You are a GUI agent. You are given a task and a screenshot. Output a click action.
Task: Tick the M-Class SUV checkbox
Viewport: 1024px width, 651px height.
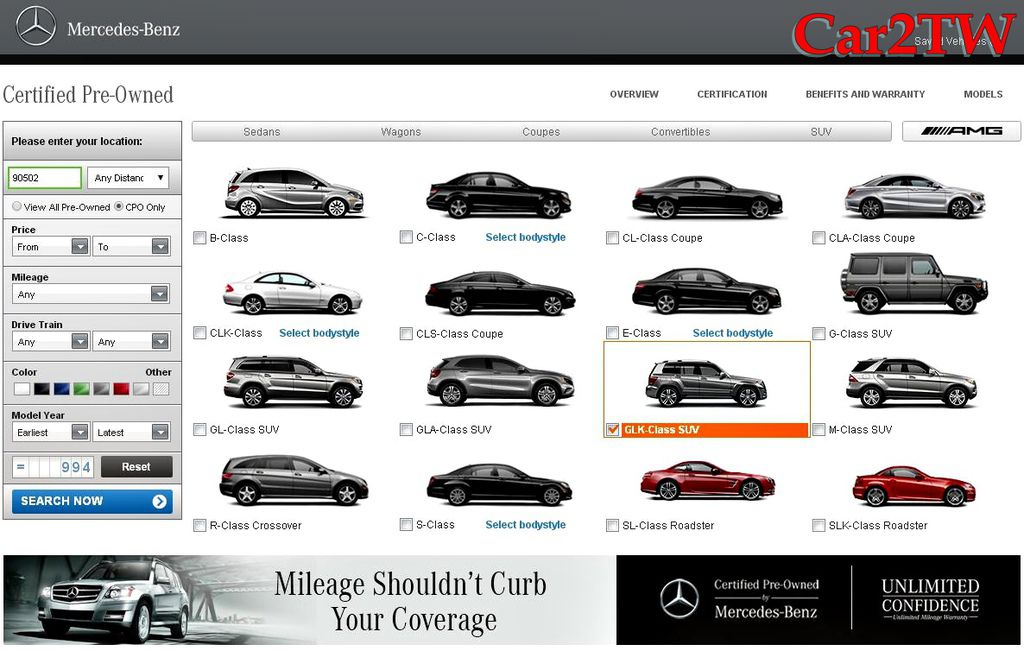pos(818,430)
